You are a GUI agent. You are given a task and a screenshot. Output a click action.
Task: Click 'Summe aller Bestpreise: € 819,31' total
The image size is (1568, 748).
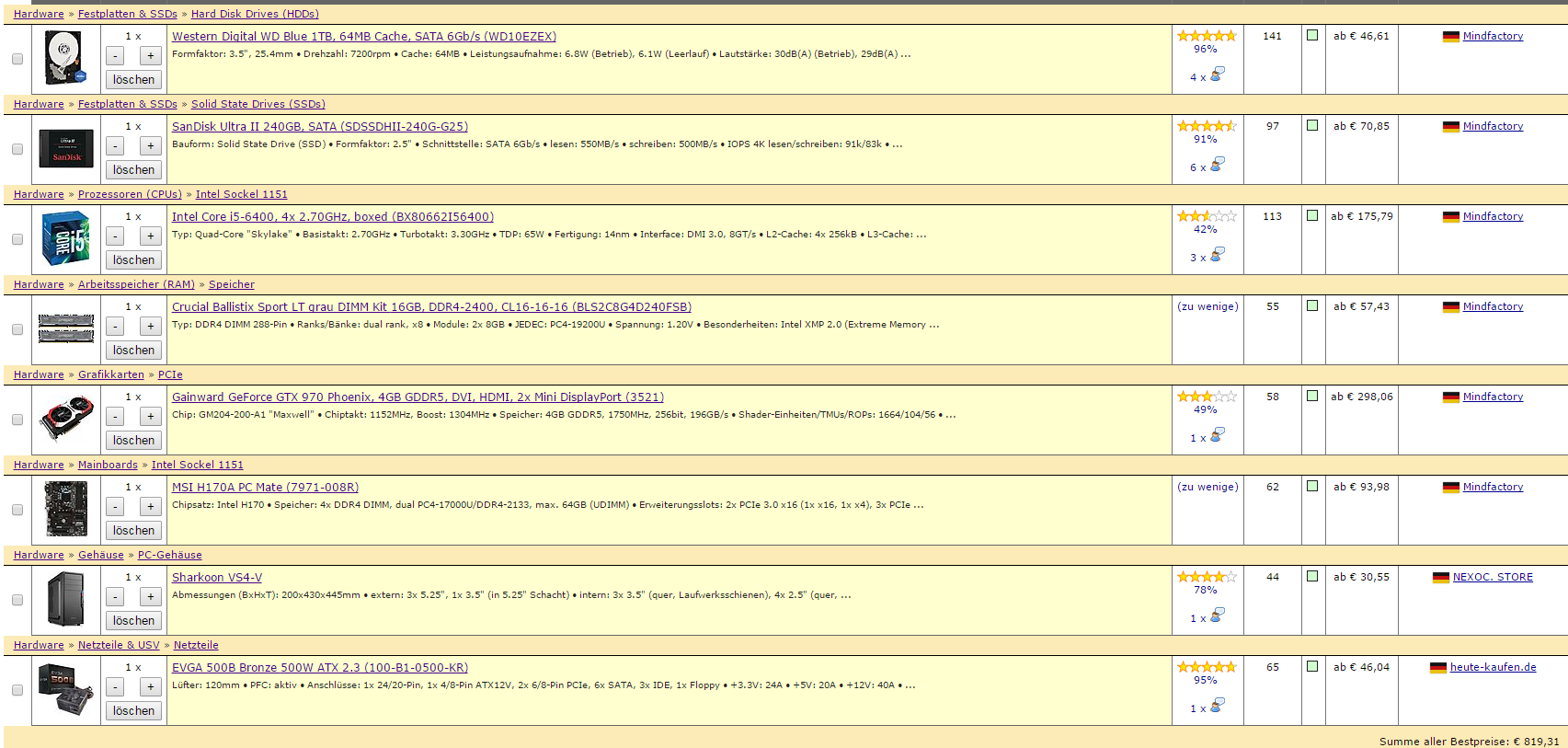tap(1469, 742)
